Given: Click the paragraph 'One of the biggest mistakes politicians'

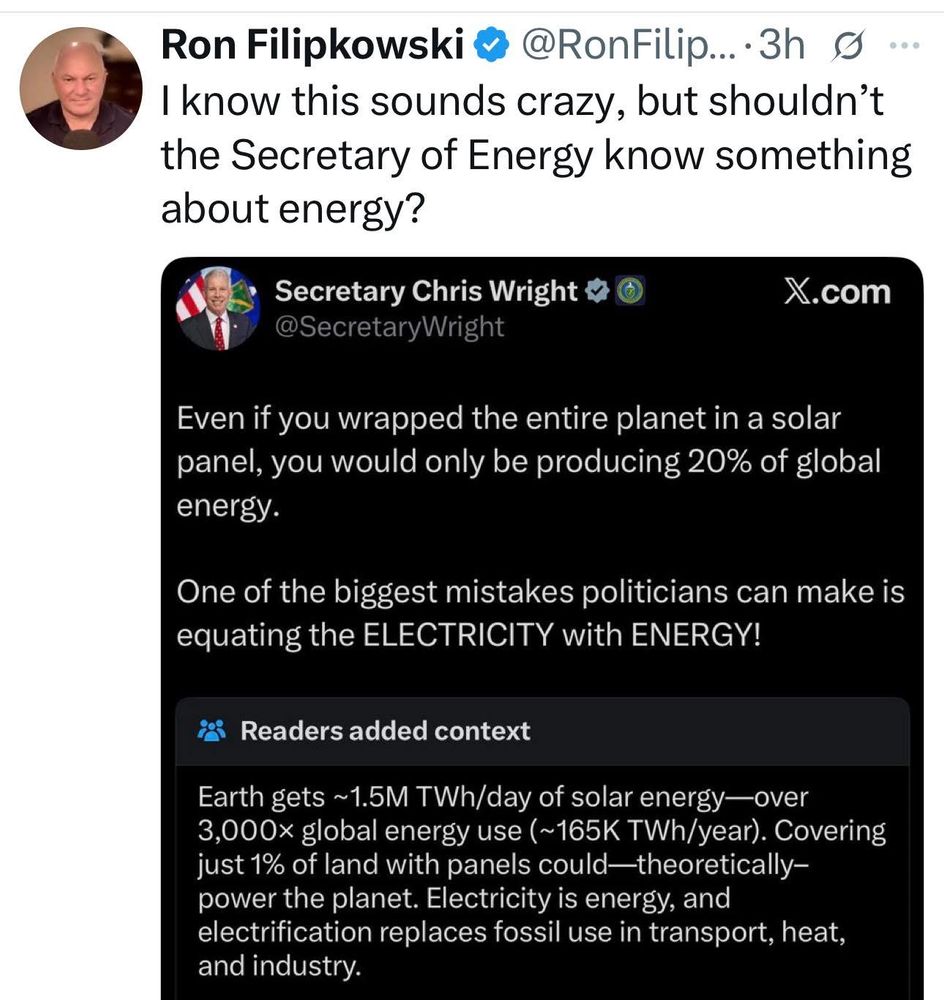Looking at the screenshot, I should 540,613.
